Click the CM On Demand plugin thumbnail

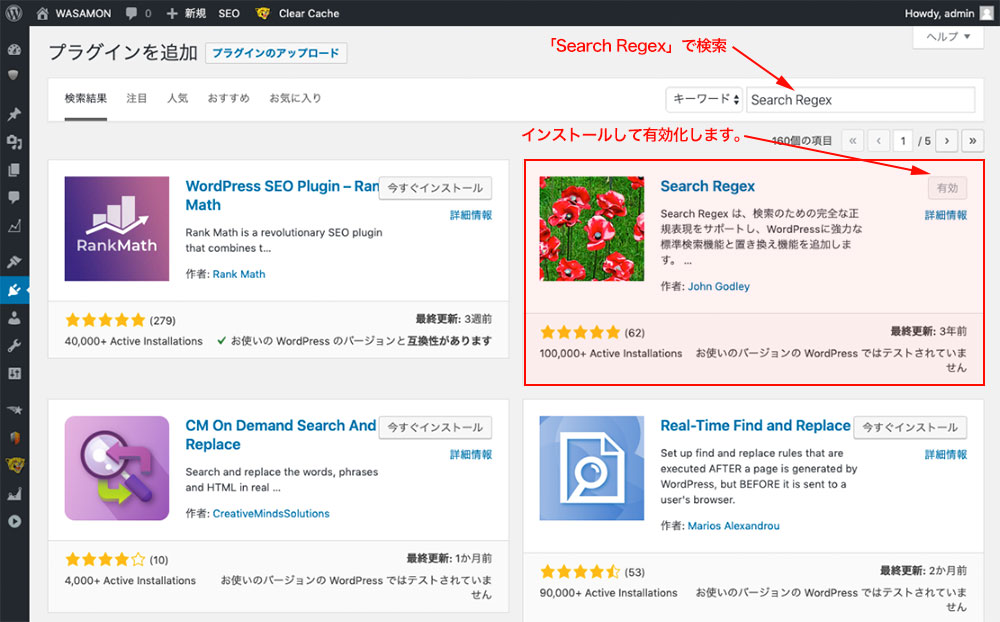pos(117,468)
